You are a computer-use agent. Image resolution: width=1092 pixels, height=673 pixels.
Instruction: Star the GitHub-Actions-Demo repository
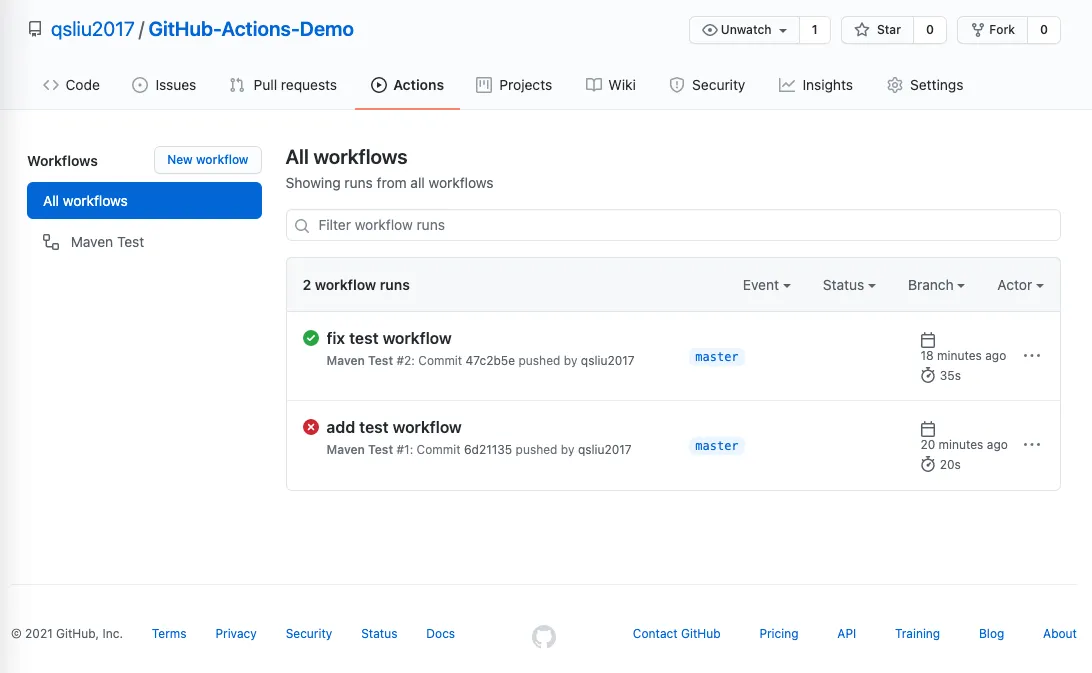click(878, 29)
